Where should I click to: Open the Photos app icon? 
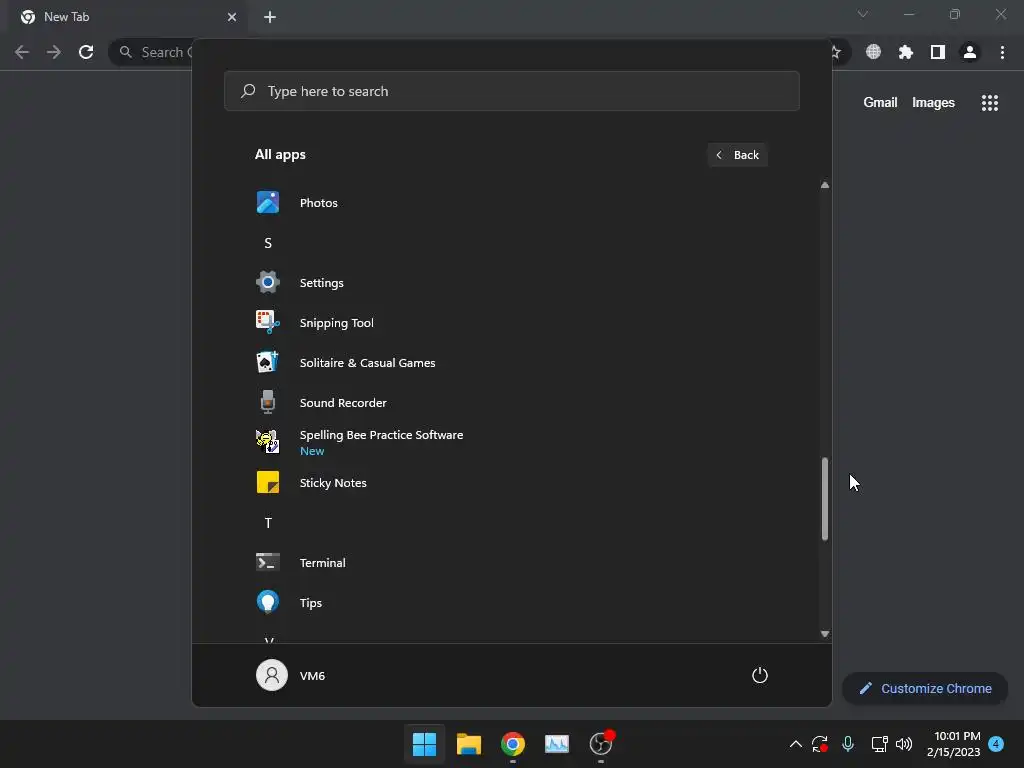pos(268,202)
